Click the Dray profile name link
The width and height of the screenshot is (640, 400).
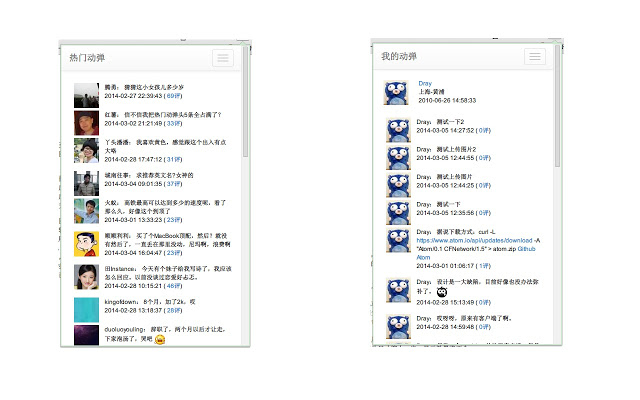[x=425, y=83]
